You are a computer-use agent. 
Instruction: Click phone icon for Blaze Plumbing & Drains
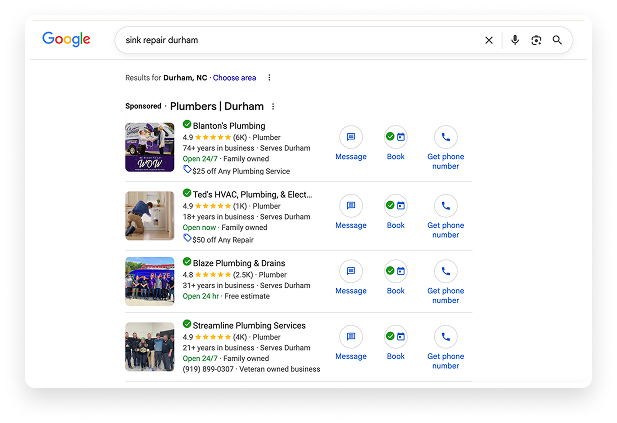(x=445, y=271)
